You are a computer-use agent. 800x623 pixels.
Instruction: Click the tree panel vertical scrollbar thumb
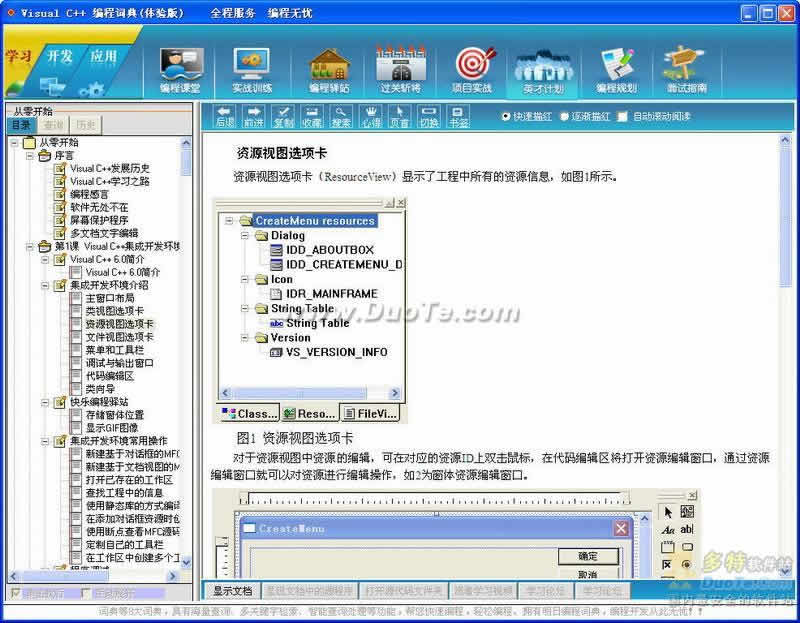point(186,163)
